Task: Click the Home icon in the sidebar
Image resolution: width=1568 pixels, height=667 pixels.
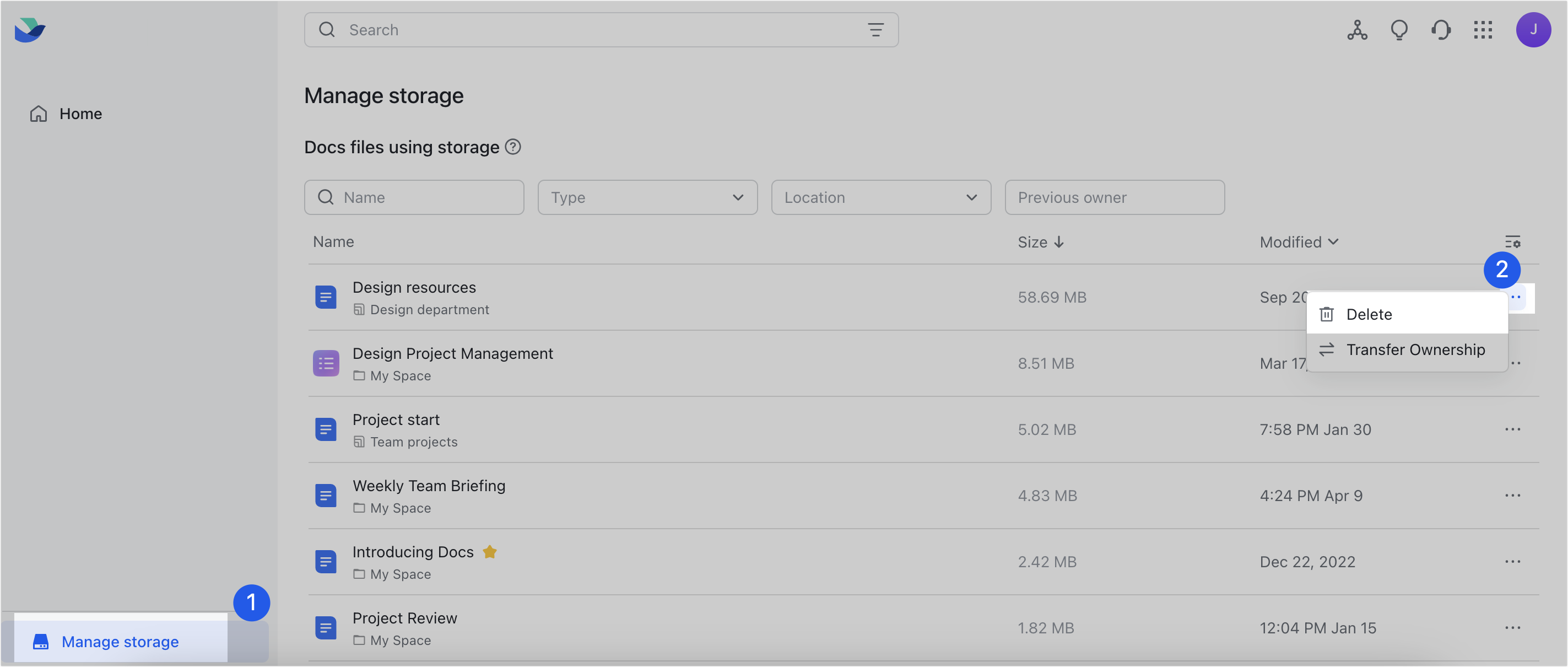Action: (39, 114)
